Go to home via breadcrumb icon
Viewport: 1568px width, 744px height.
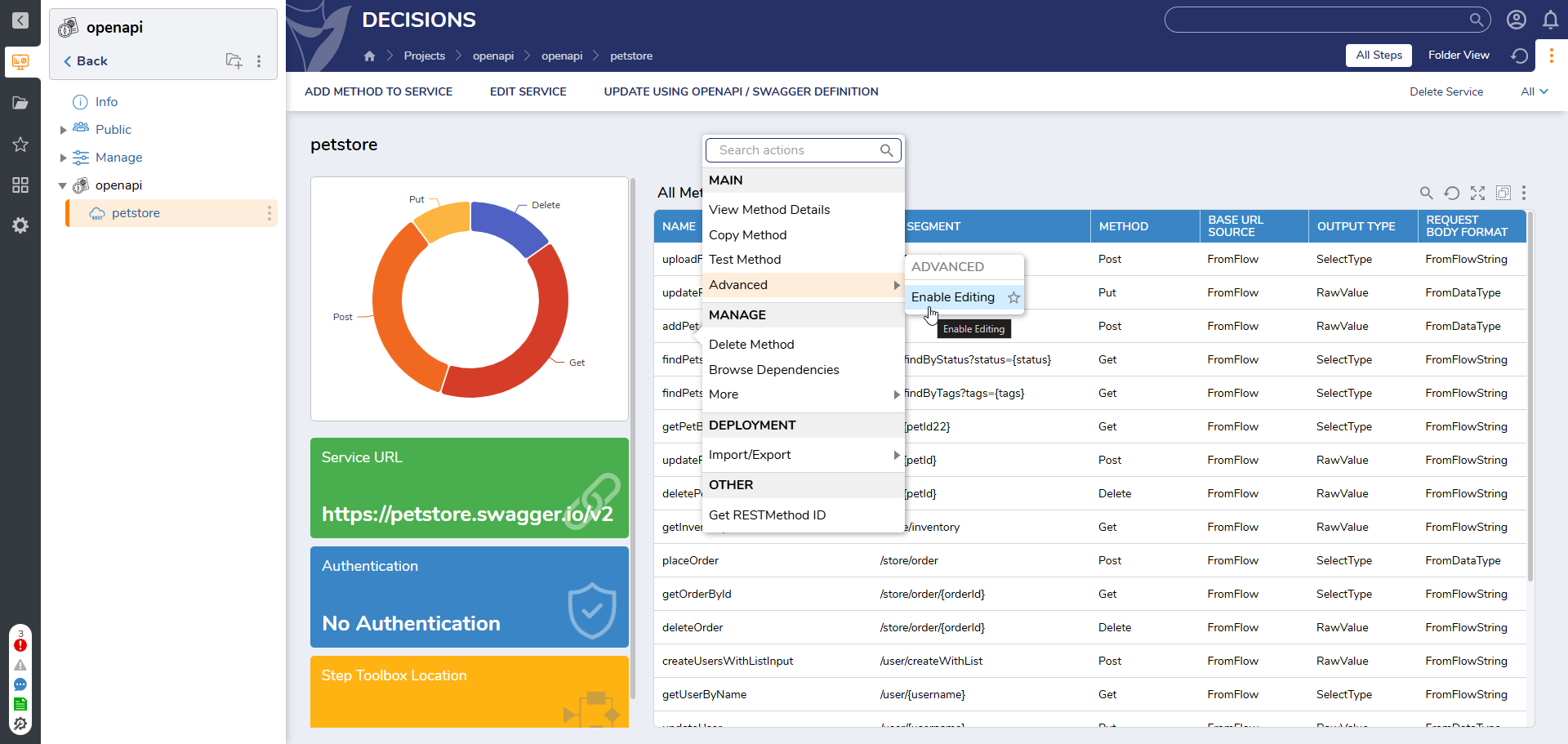369,56
